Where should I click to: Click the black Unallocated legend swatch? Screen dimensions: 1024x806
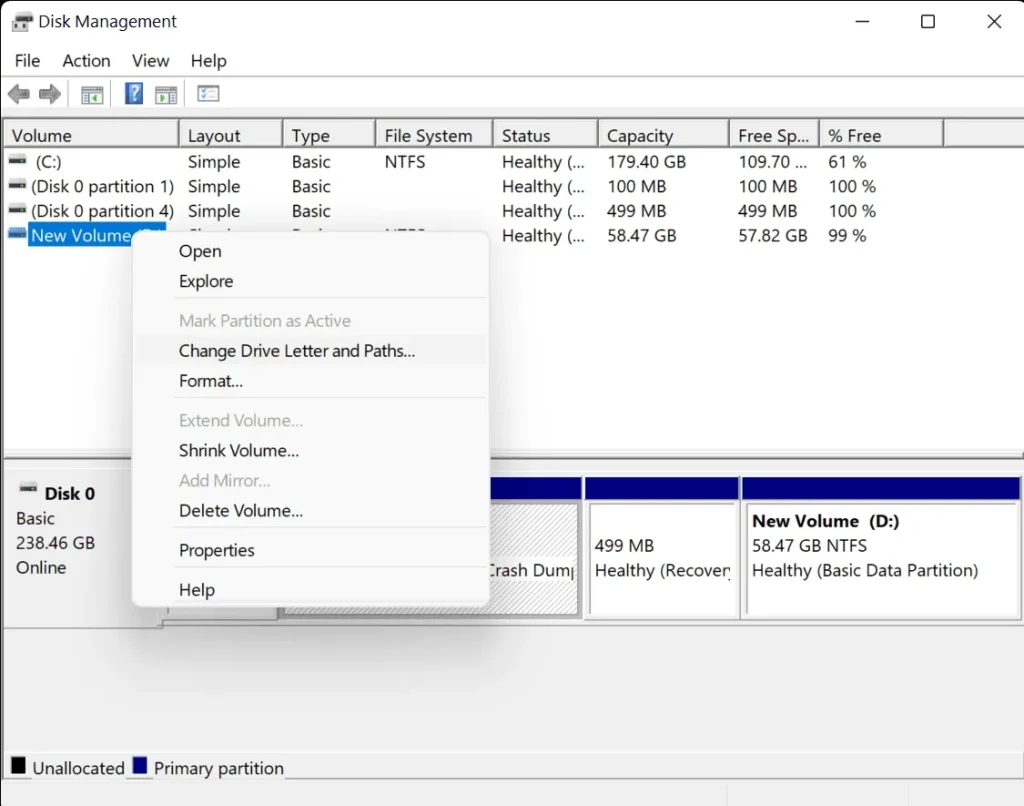pyautogui.click(x=18, y=766)
